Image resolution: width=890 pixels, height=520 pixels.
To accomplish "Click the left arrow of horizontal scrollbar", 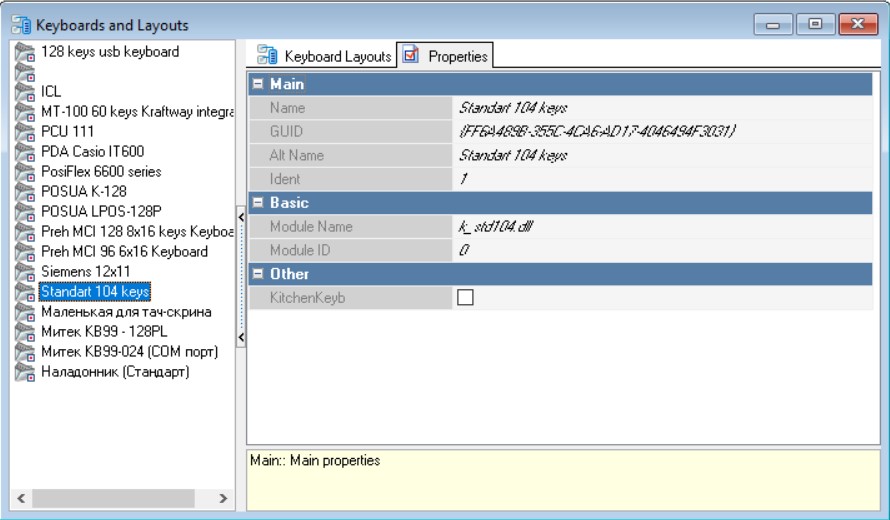I will tap(20, 498).
